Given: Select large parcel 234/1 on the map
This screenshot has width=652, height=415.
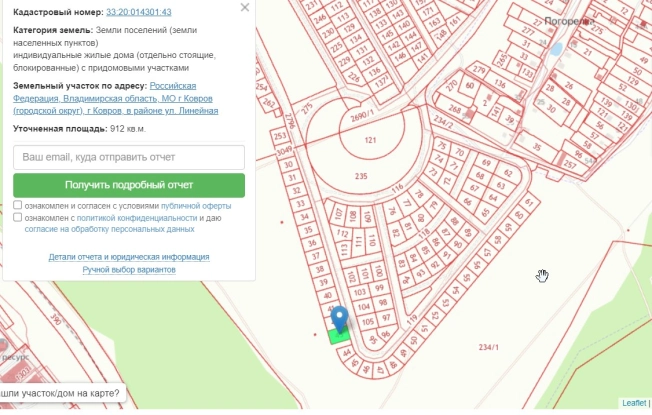Looking at the screenshot, I should pos(488,346).
